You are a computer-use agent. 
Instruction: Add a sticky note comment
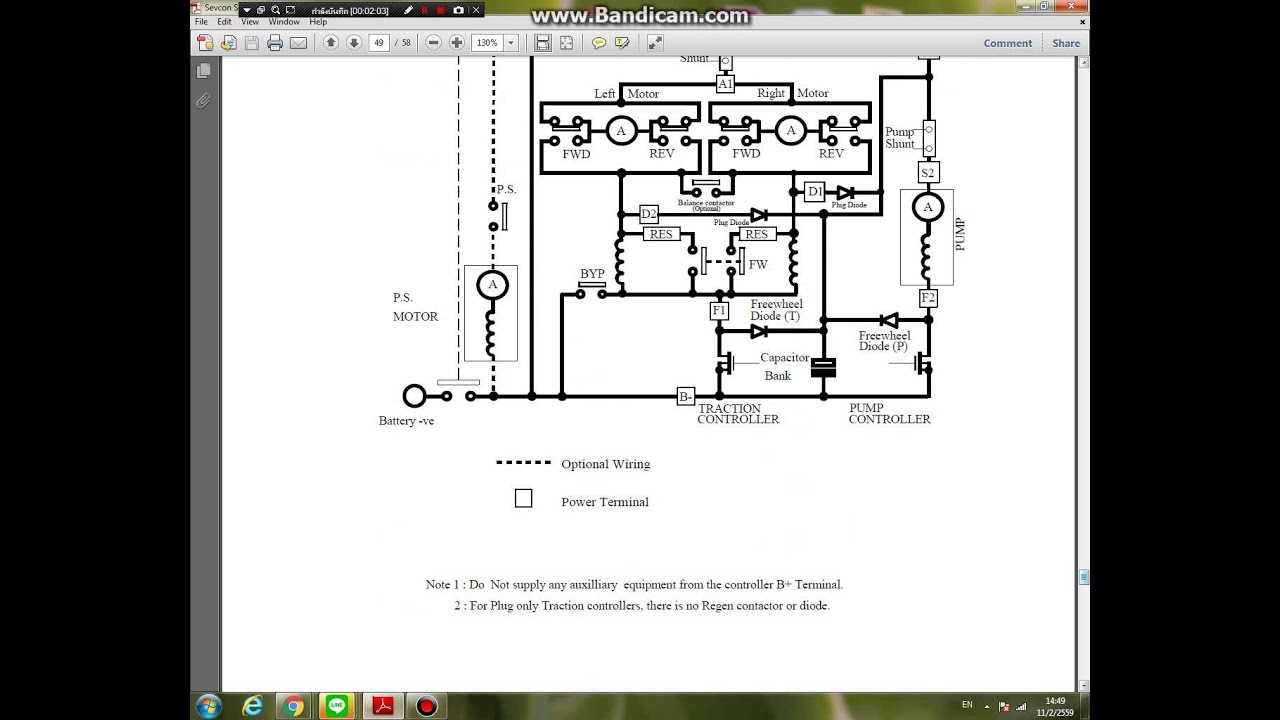[599, 43]
